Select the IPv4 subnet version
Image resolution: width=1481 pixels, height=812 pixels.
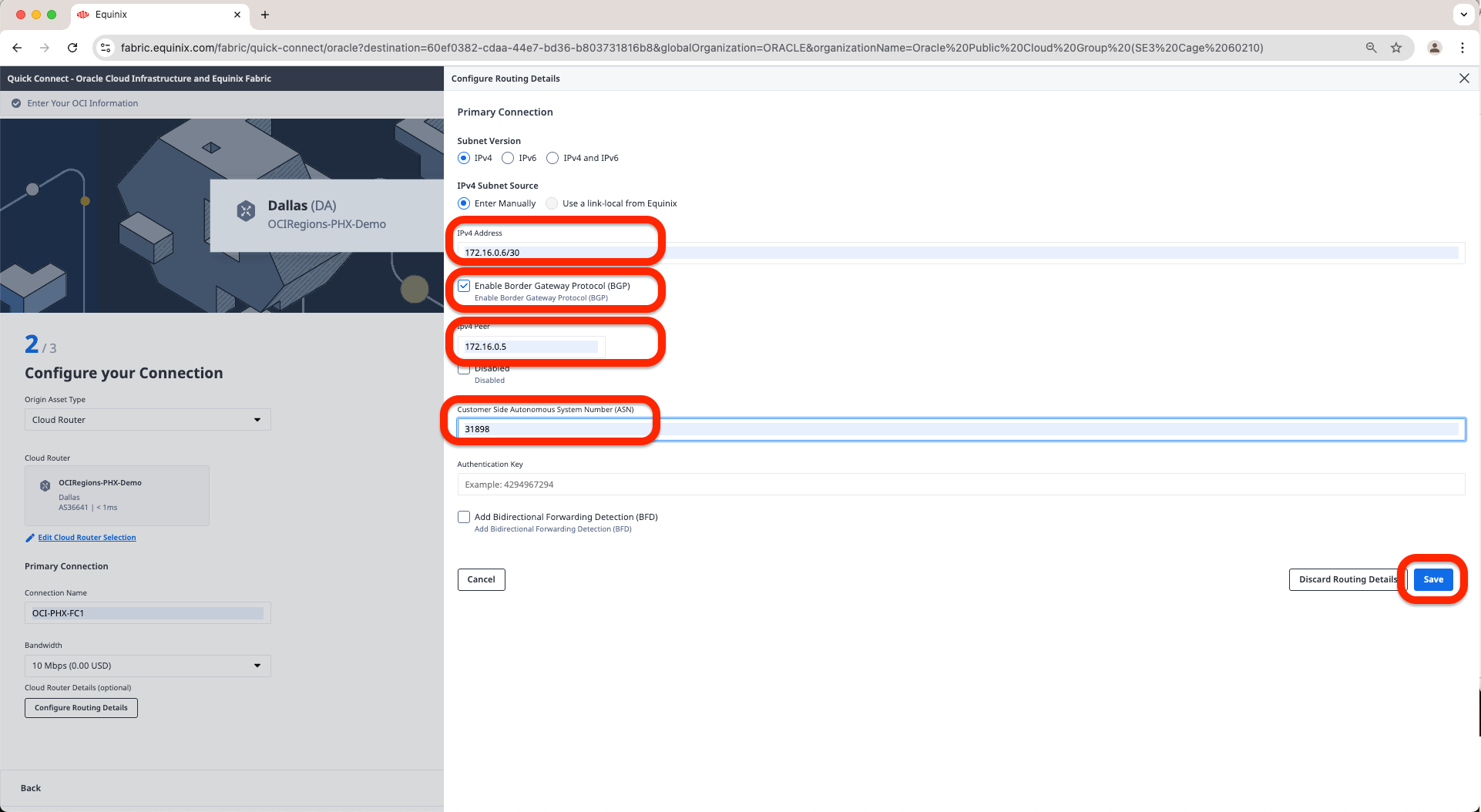(x=464, y=158)
